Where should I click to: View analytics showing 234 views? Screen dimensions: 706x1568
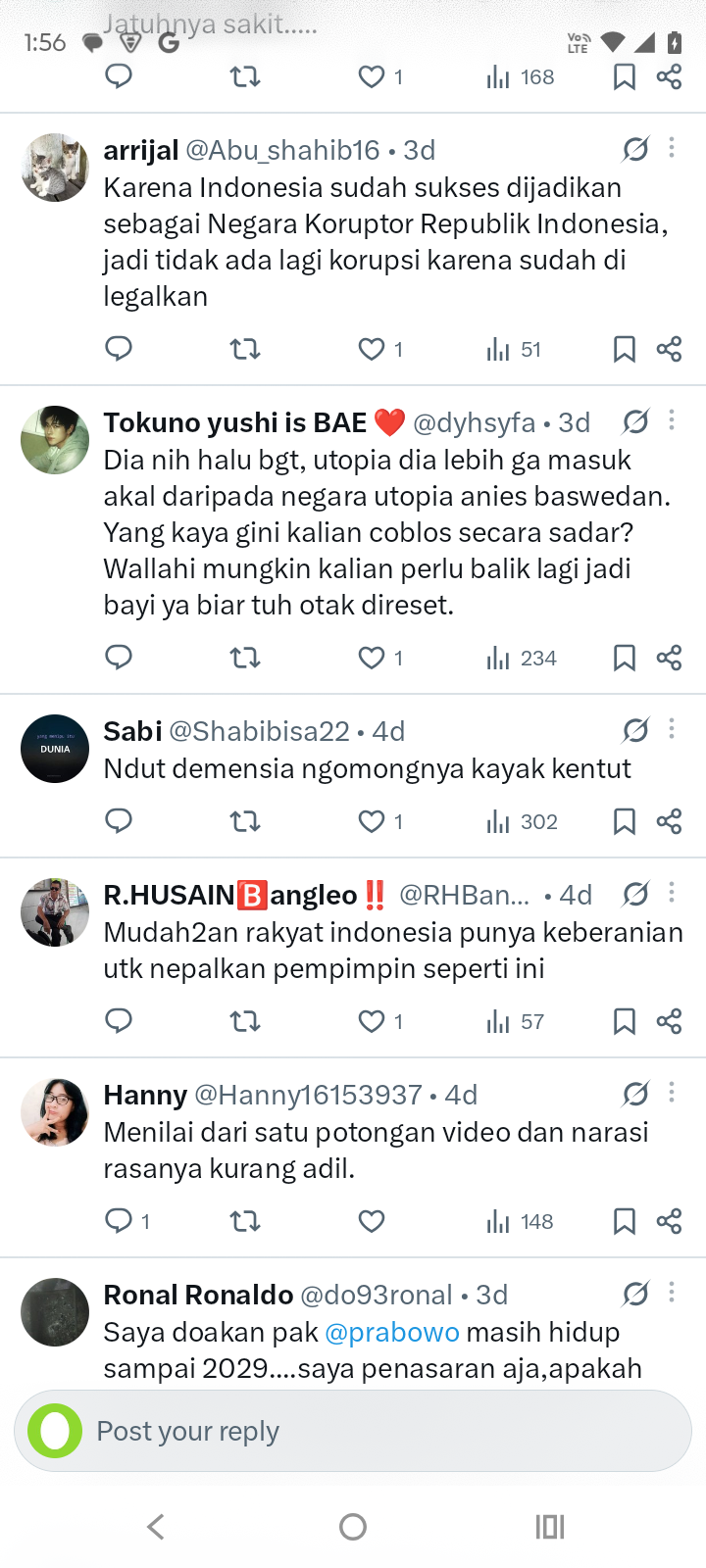click(522, 658)
